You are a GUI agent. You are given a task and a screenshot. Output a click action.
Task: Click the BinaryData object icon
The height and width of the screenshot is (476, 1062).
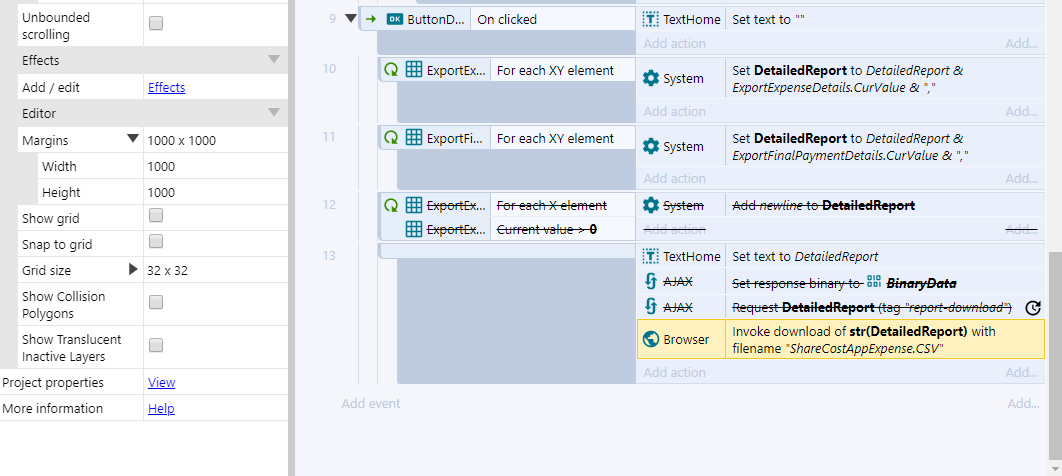point(873,282)
